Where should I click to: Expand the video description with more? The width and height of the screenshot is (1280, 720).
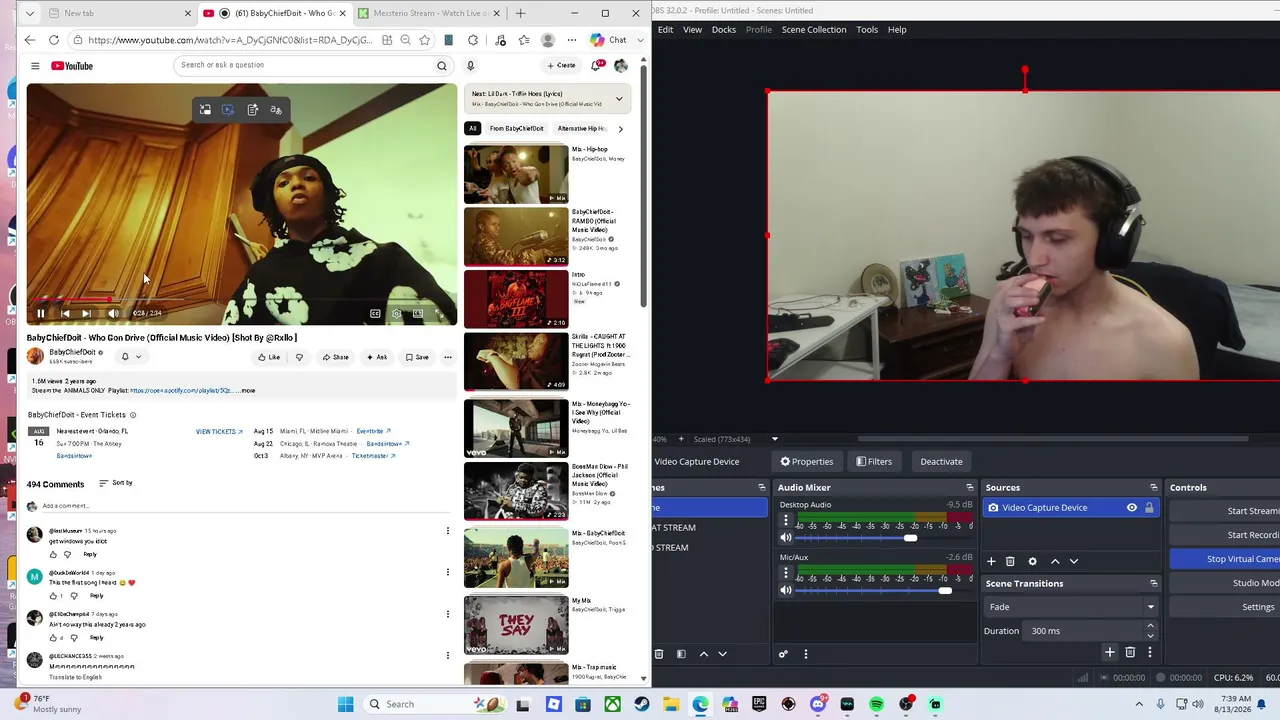pos(248,391)
